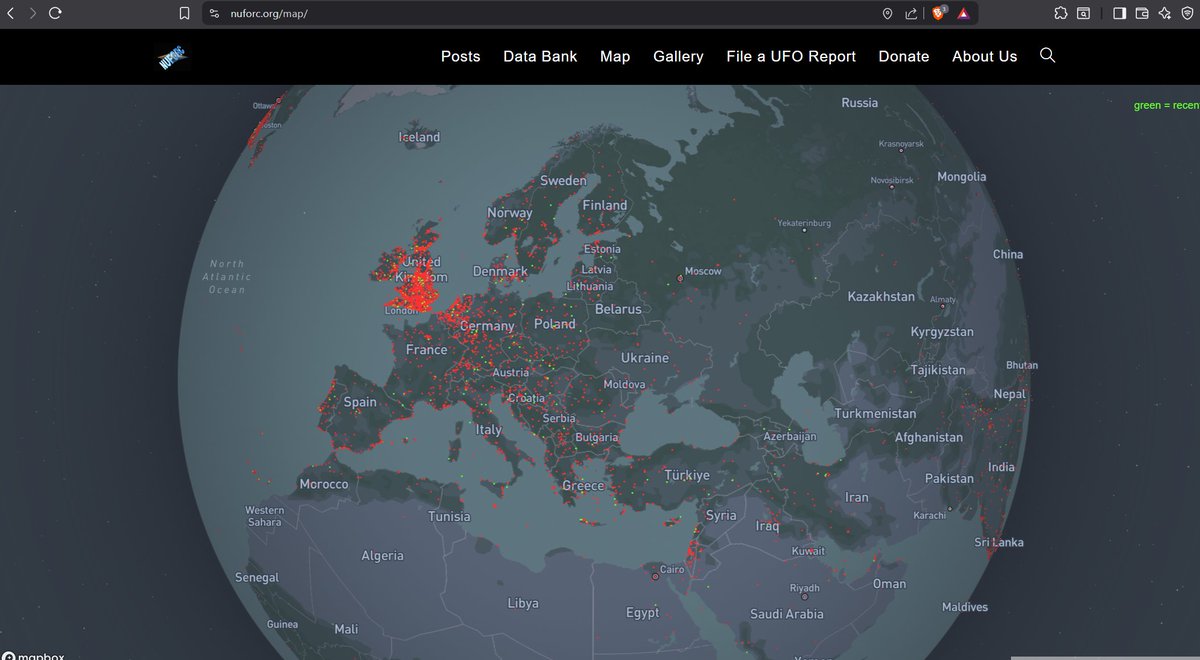
Task: Click the Yekaterinburg city label
Action: pos(804,223)
